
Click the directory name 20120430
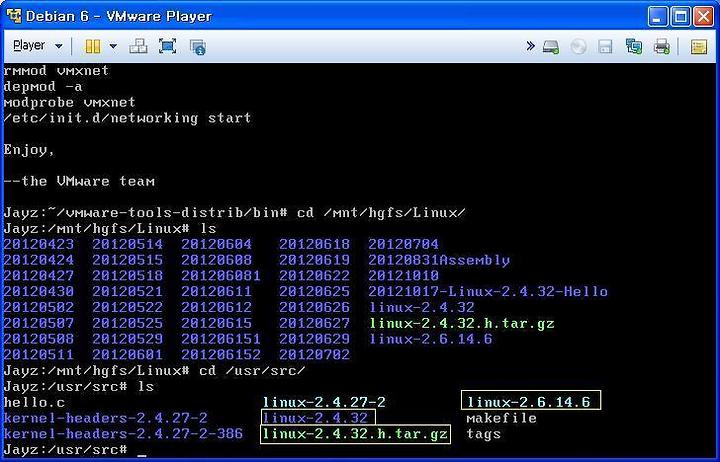[x=39, y=292]
